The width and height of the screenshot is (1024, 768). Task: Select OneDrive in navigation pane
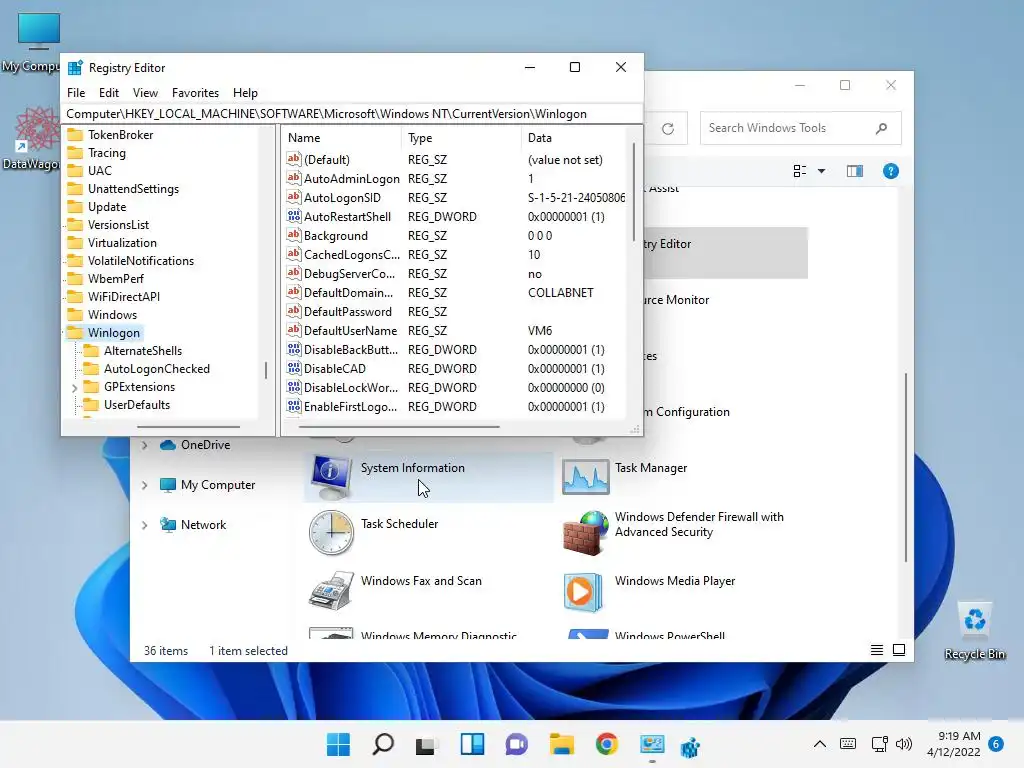205,445
